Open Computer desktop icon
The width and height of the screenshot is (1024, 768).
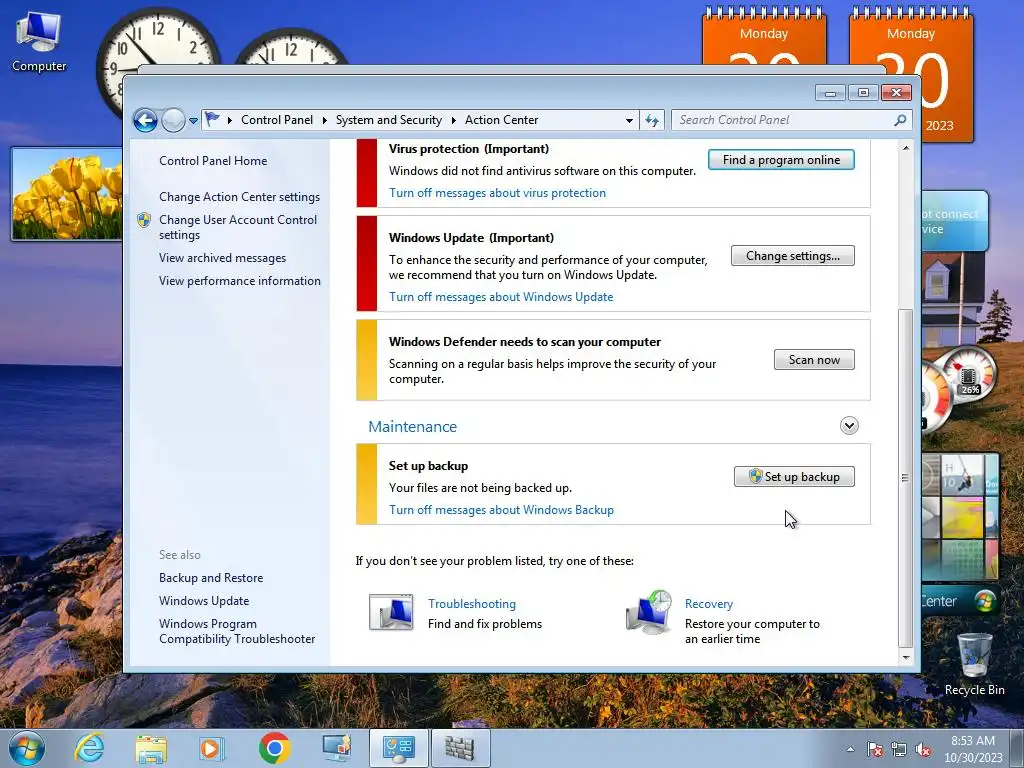pos(39,41)
